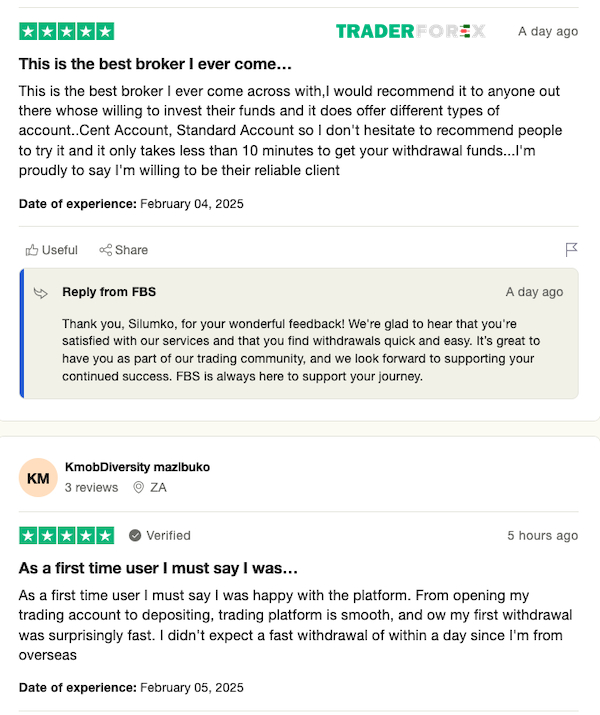The height and width of the screenshot is (715, 600).
Task: Click the 'Reply from FBS' heading
Action: click(109, 292)
